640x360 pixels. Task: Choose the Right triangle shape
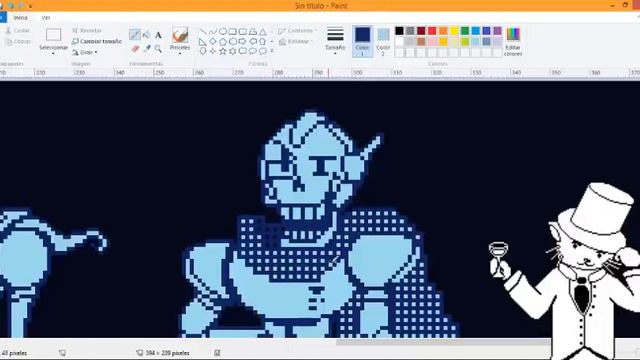point(203,42)
